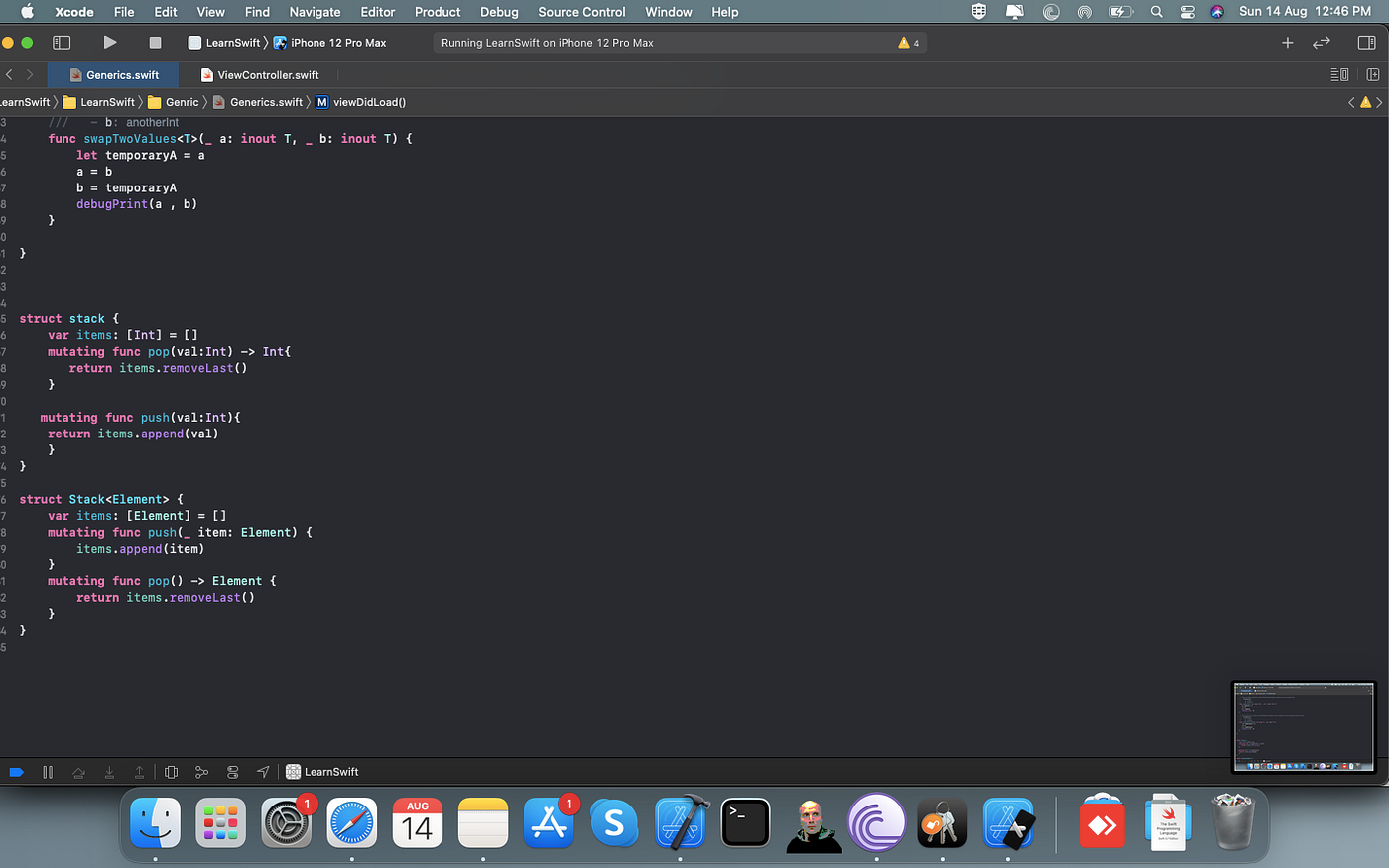The image size is (1389, 868).
Task: Pause program execution in debug bar
Action: [48, 772]
